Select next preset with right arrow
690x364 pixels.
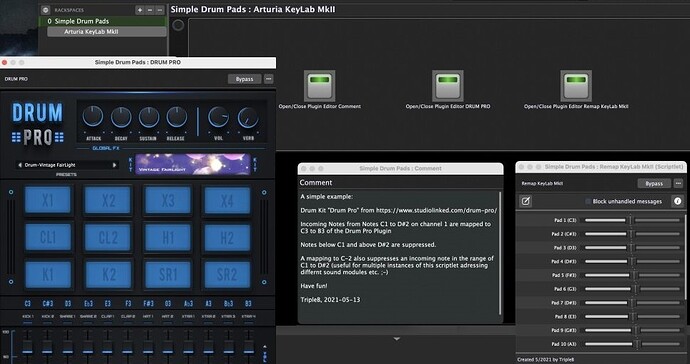[114, 165]
